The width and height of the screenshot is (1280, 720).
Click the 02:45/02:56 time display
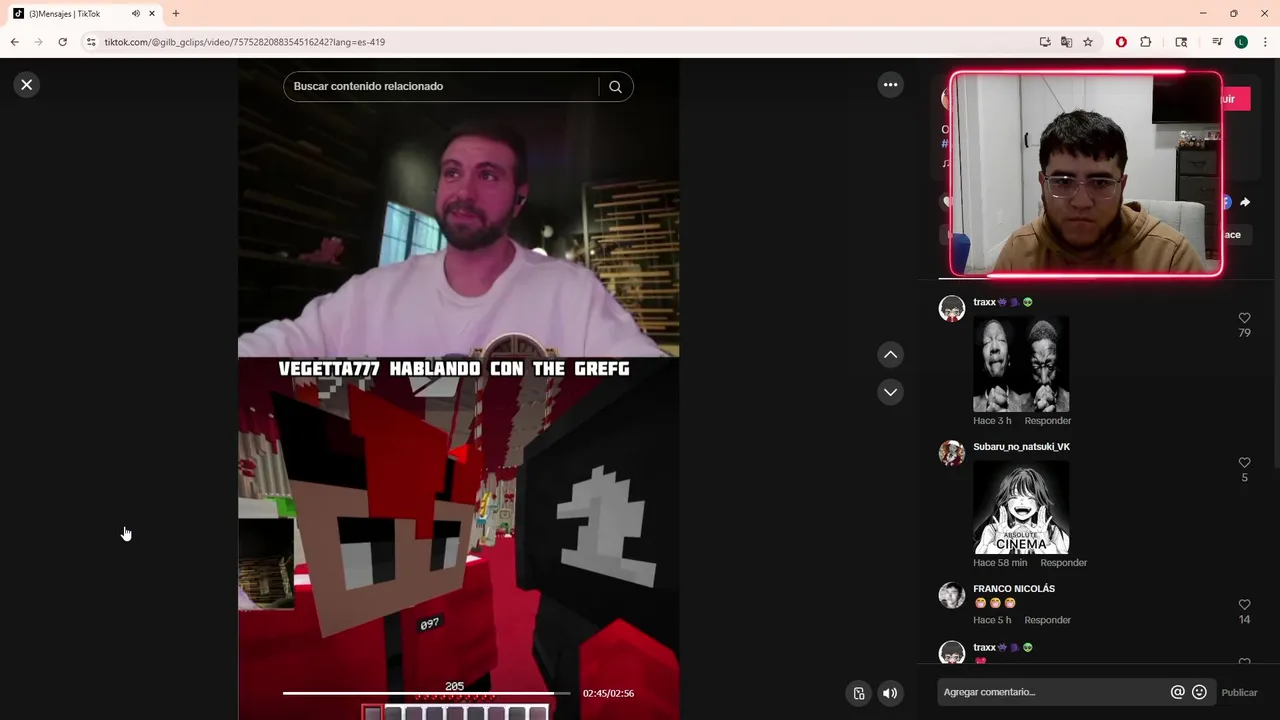[608, 693]
